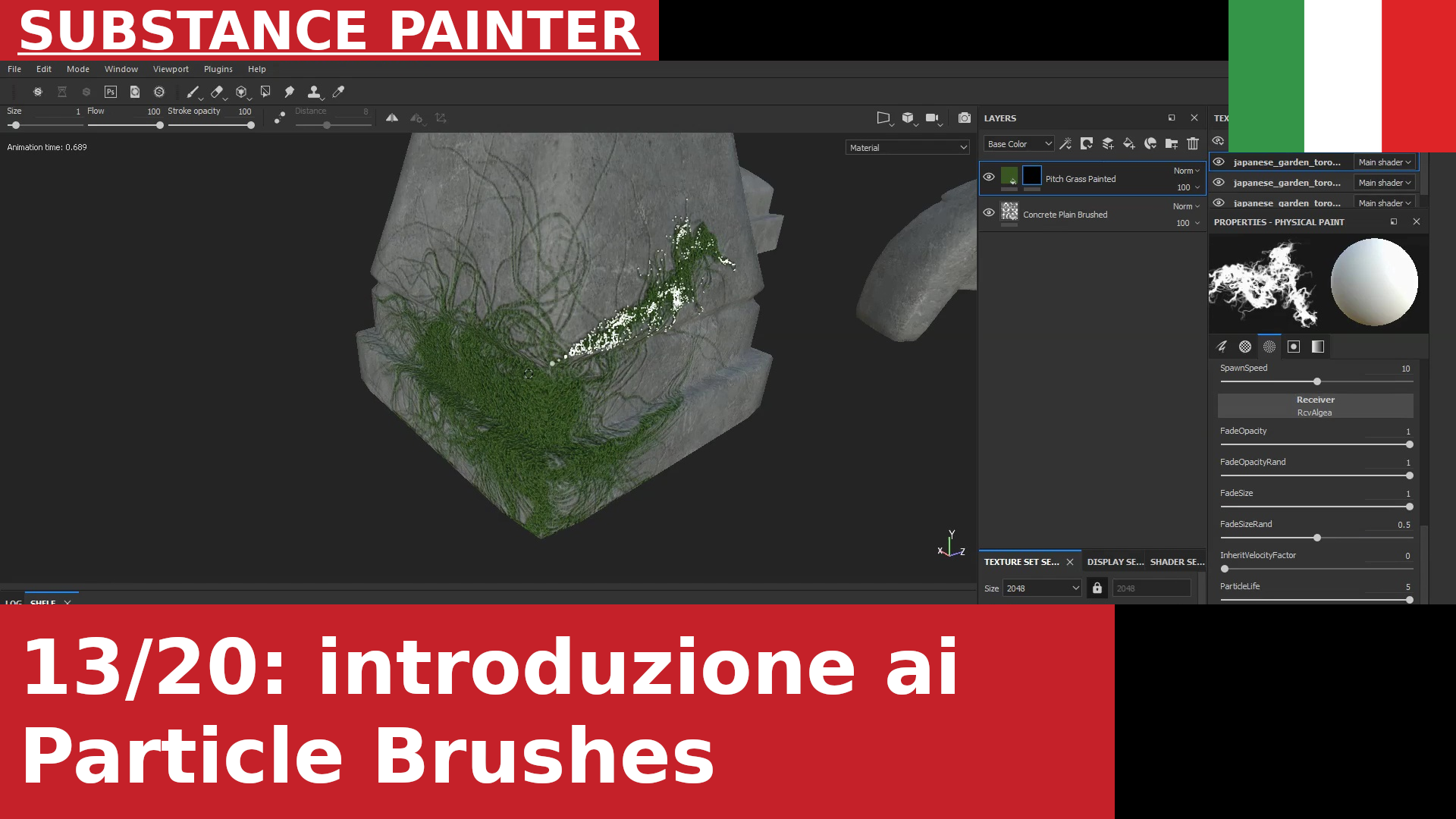The image size is (1456, 819).
Task: Open the Brush properties tab icon
Action: pyautogui.click(x=1221, y=347)
